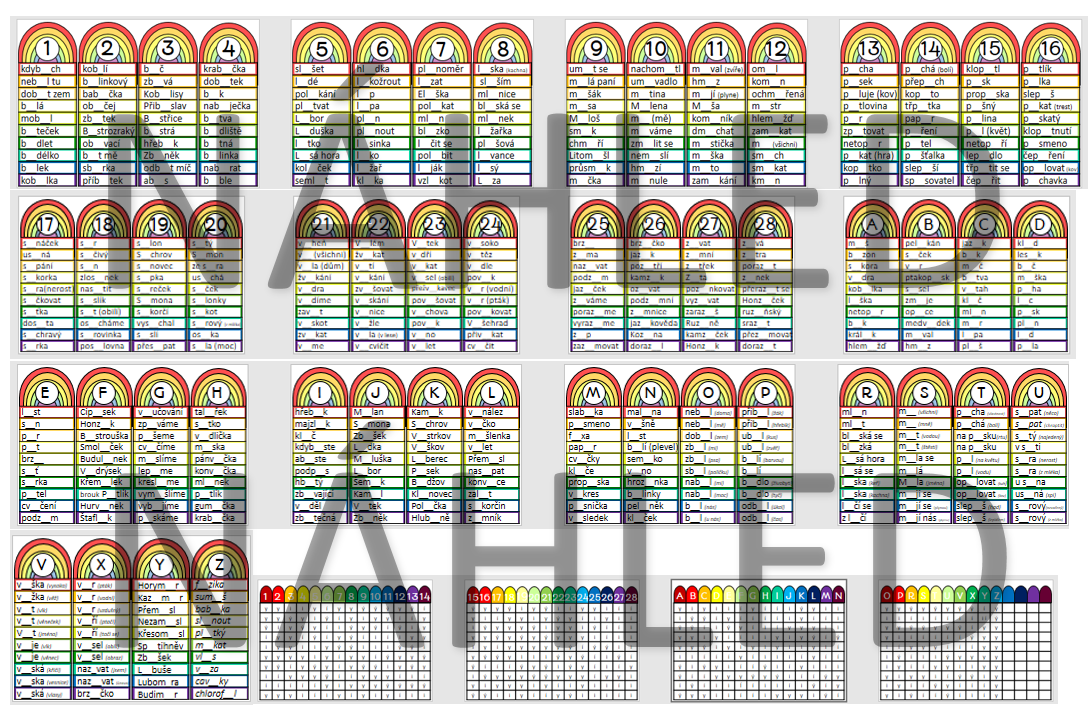Click tab N on third answer grid

tap(838, 595)
